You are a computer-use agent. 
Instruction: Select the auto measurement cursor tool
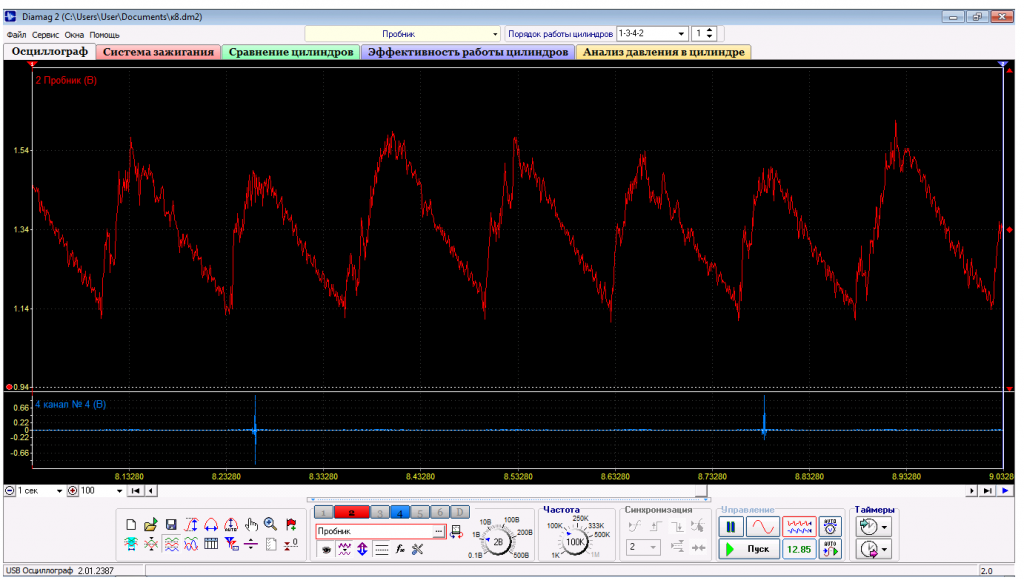pos(231,524)
